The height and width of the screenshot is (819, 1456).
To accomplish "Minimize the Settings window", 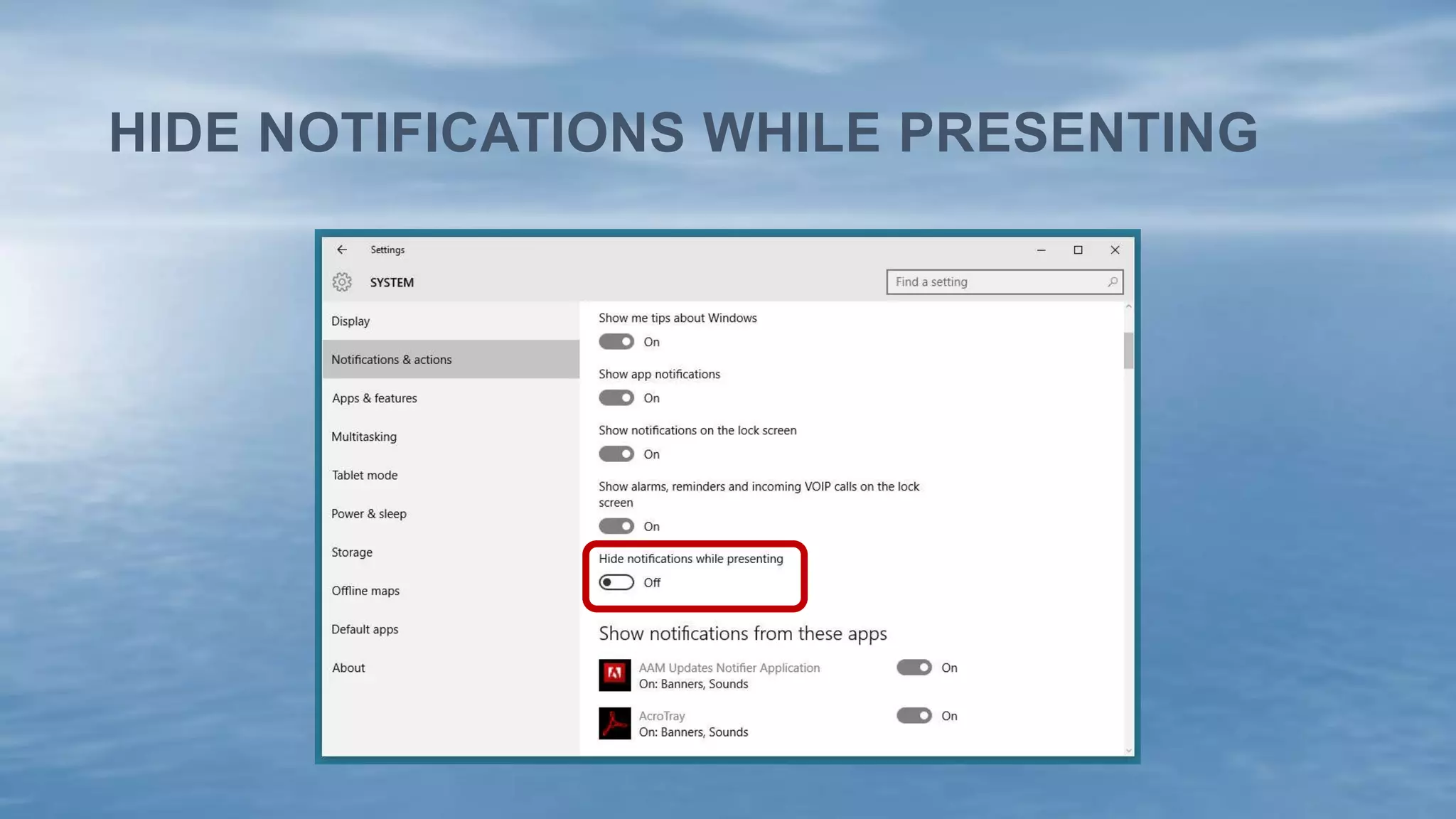I will [x=1041, y=250].
